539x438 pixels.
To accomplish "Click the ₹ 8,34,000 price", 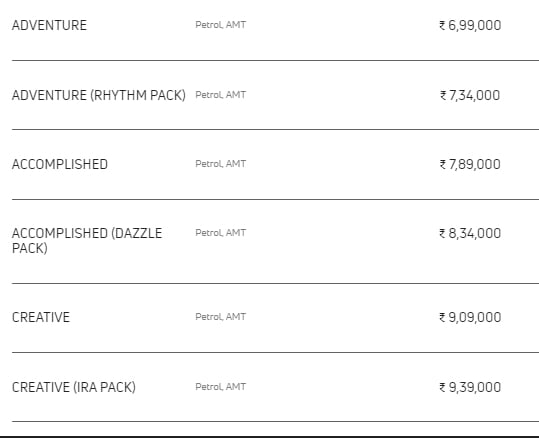I will click(x=470, y=233).
